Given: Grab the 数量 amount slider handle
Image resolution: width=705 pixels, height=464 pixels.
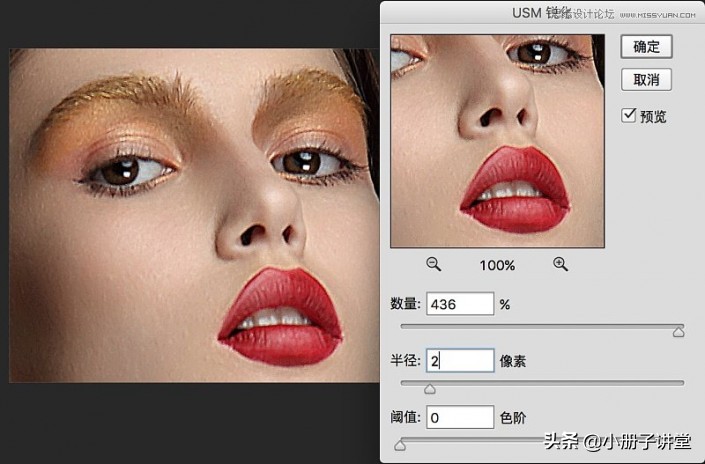Looking at the screenshot, I should pyautogui.click(x=678, y=331).
